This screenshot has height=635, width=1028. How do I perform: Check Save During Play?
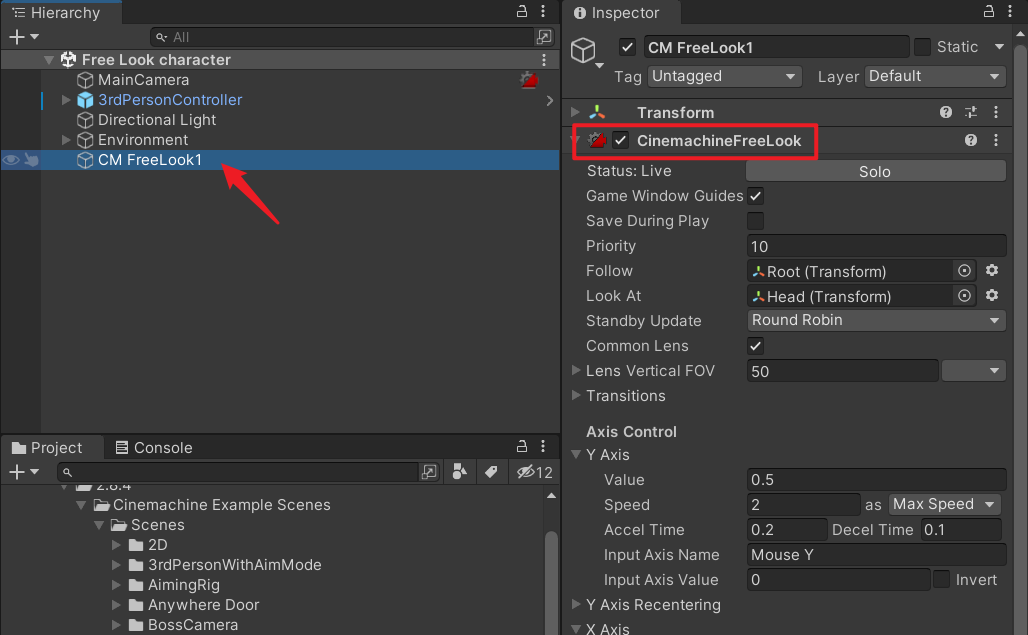coord(755,221)
